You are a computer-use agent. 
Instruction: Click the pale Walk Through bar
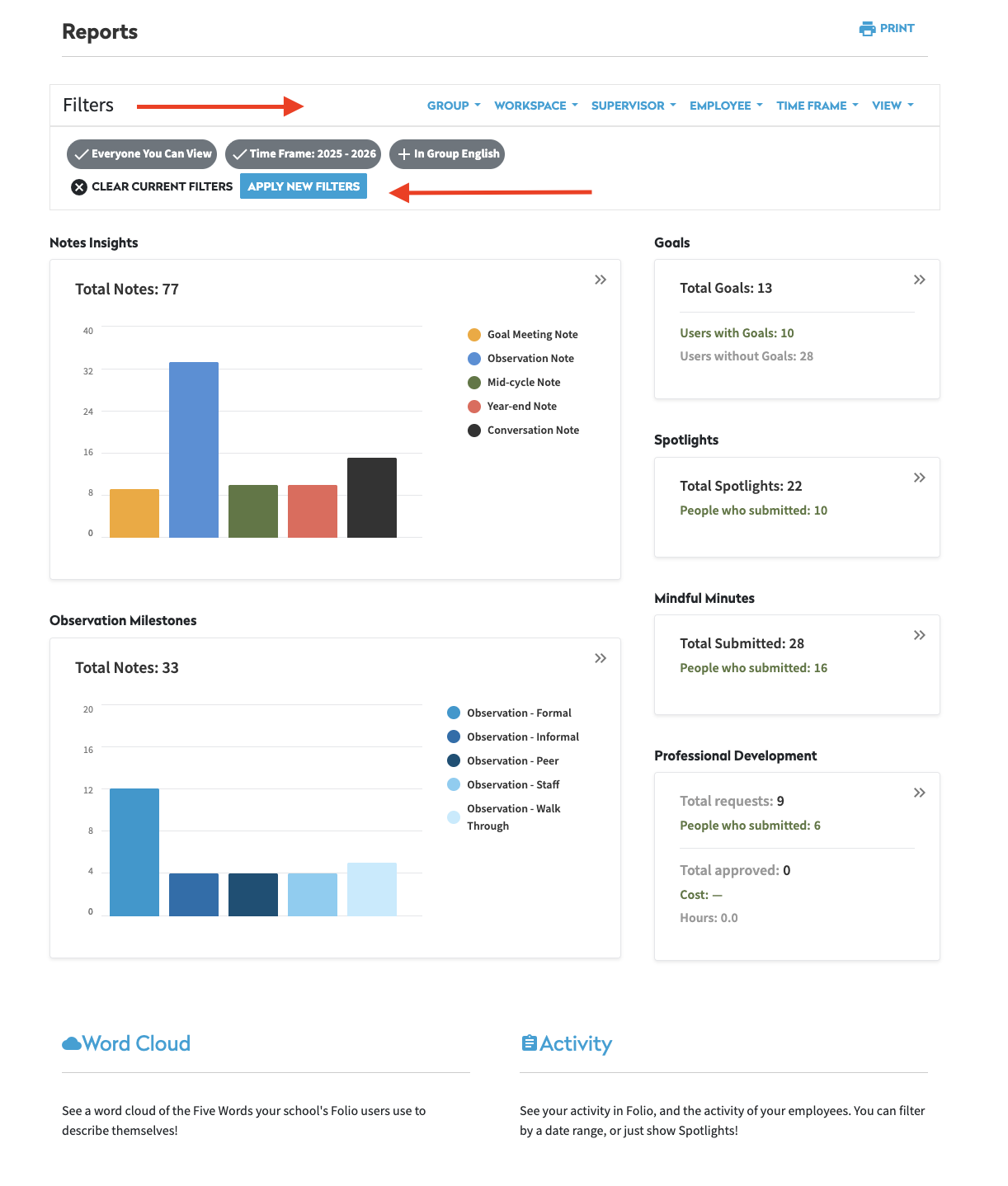(372, 889)
